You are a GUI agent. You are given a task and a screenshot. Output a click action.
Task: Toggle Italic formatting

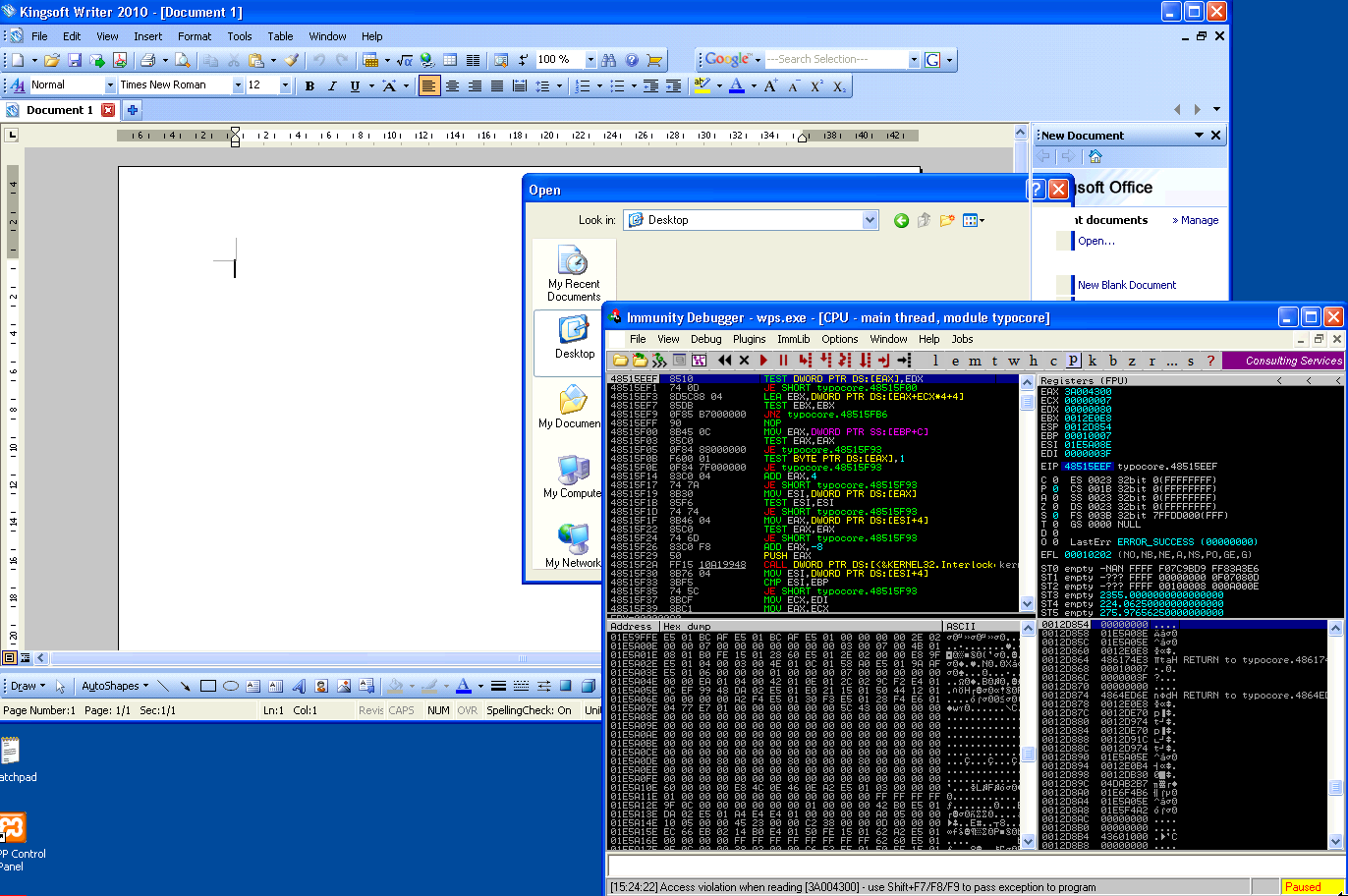[x=332, y=85]
